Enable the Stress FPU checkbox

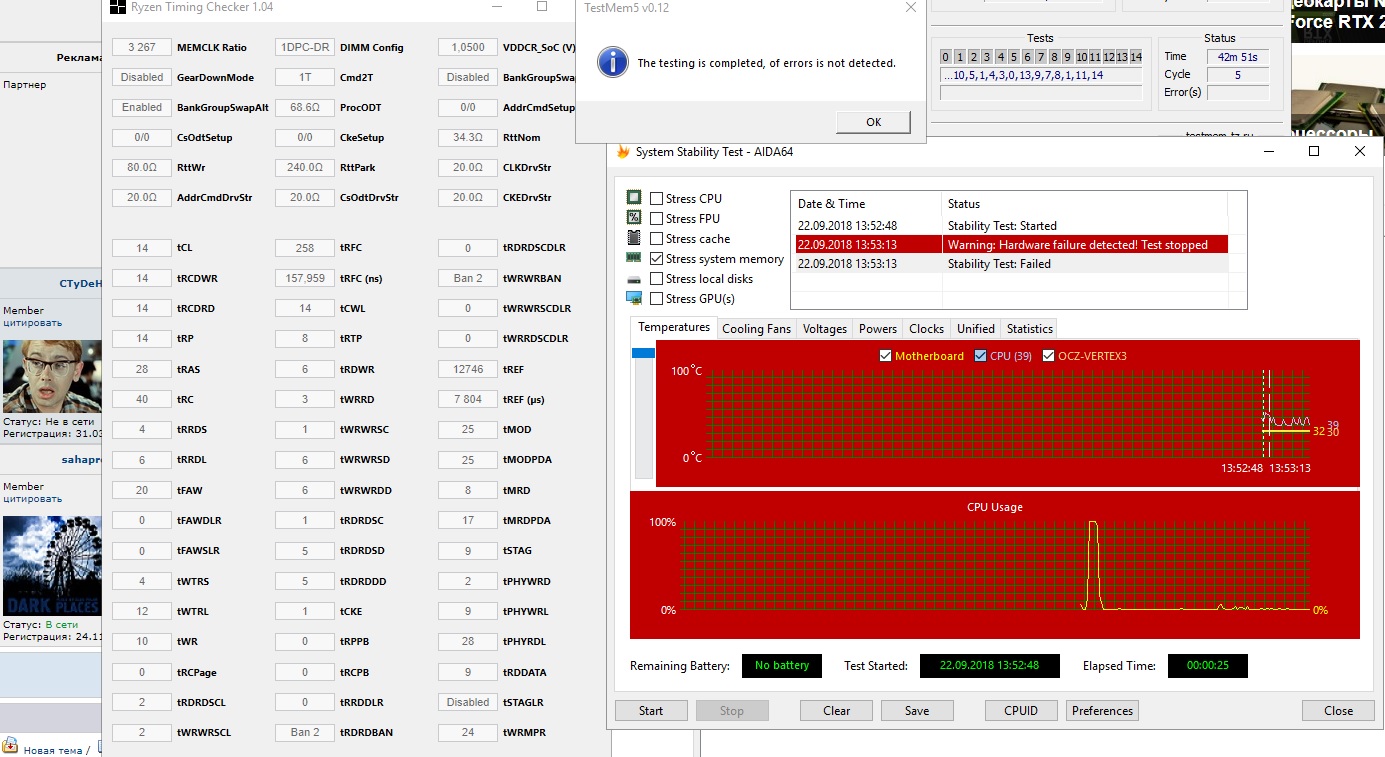pyautogui.click(x=656, y=219)
